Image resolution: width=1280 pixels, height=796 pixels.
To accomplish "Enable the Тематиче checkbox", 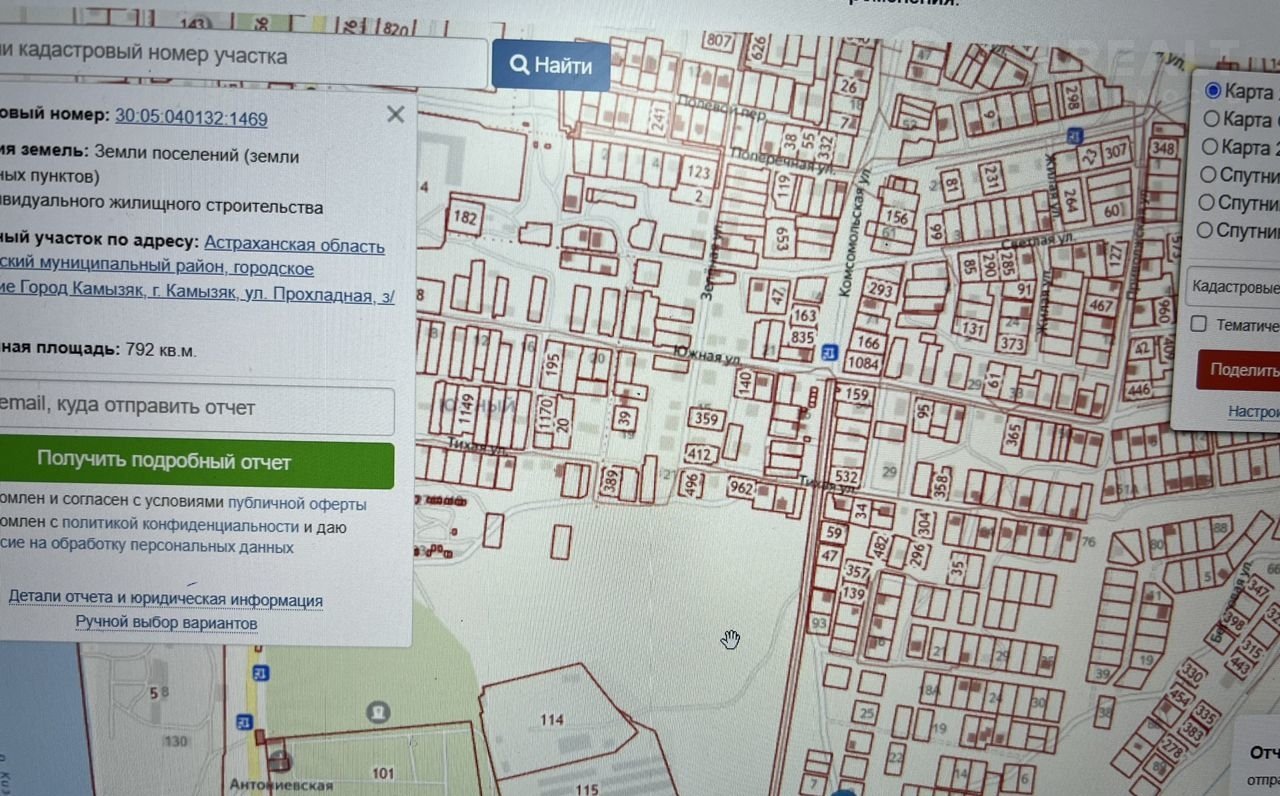I will pos(1199,324).
